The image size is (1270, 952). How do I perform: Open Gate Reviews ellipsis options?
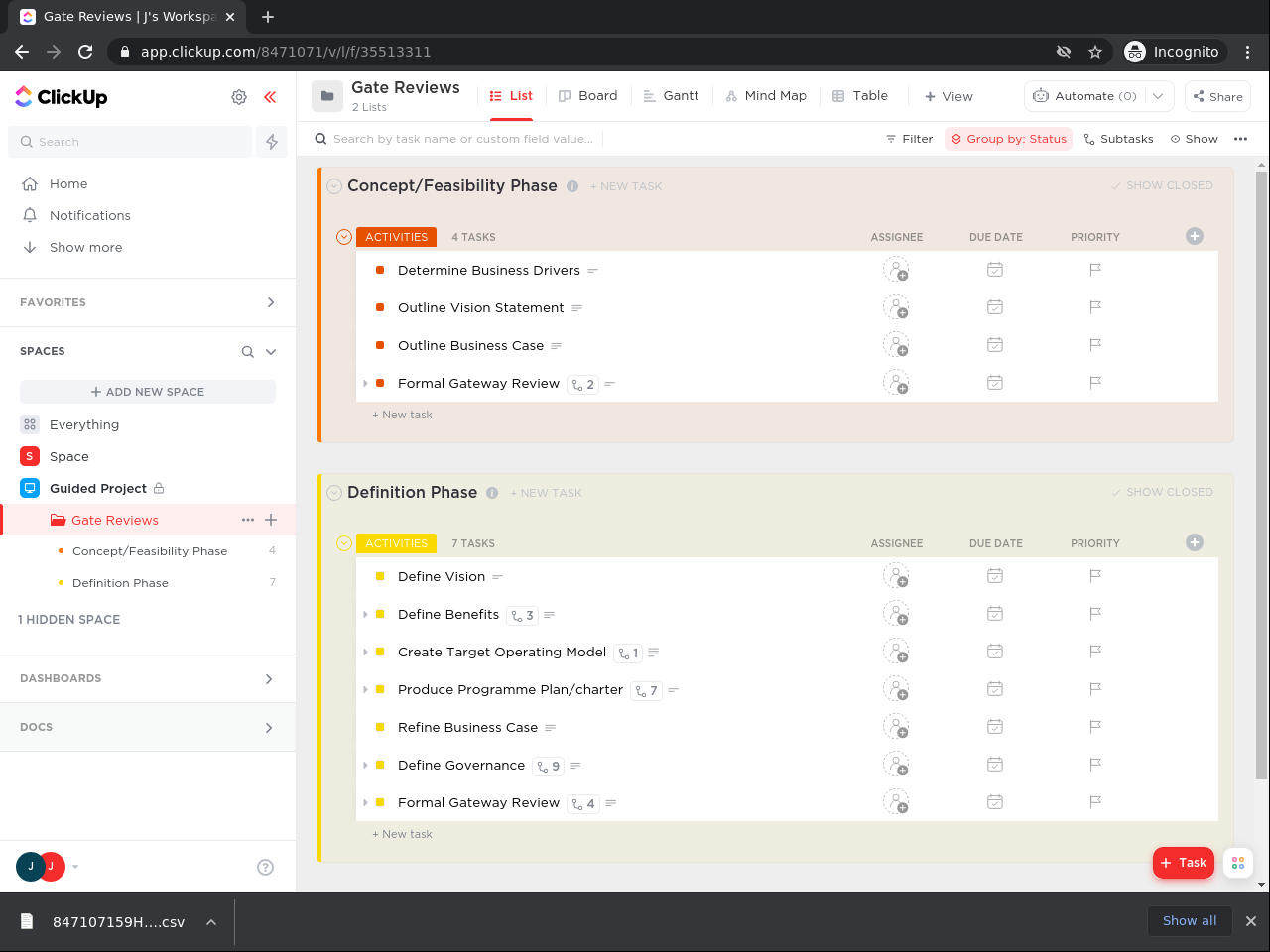(x=248, y=520)
